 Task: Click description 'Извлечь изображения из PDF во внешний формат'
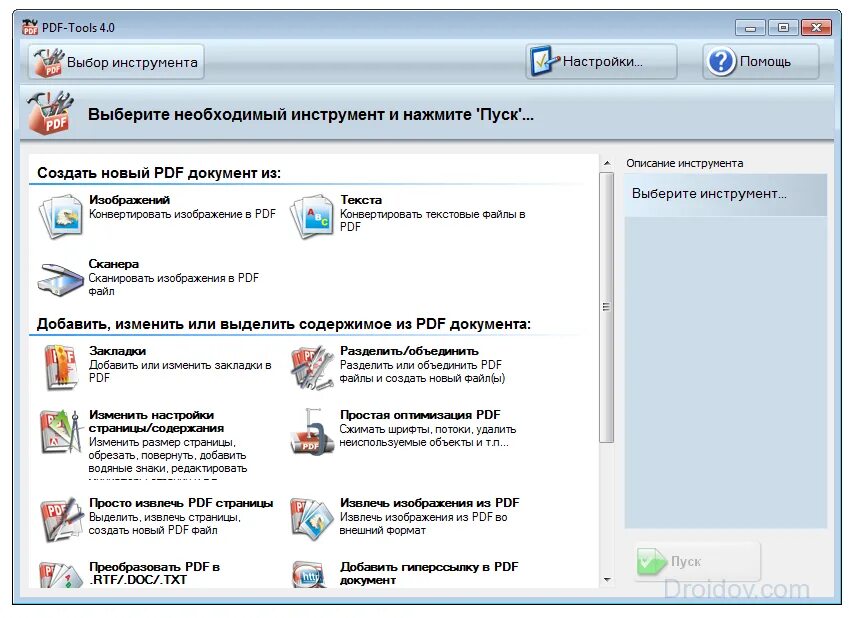click(423, 524)
